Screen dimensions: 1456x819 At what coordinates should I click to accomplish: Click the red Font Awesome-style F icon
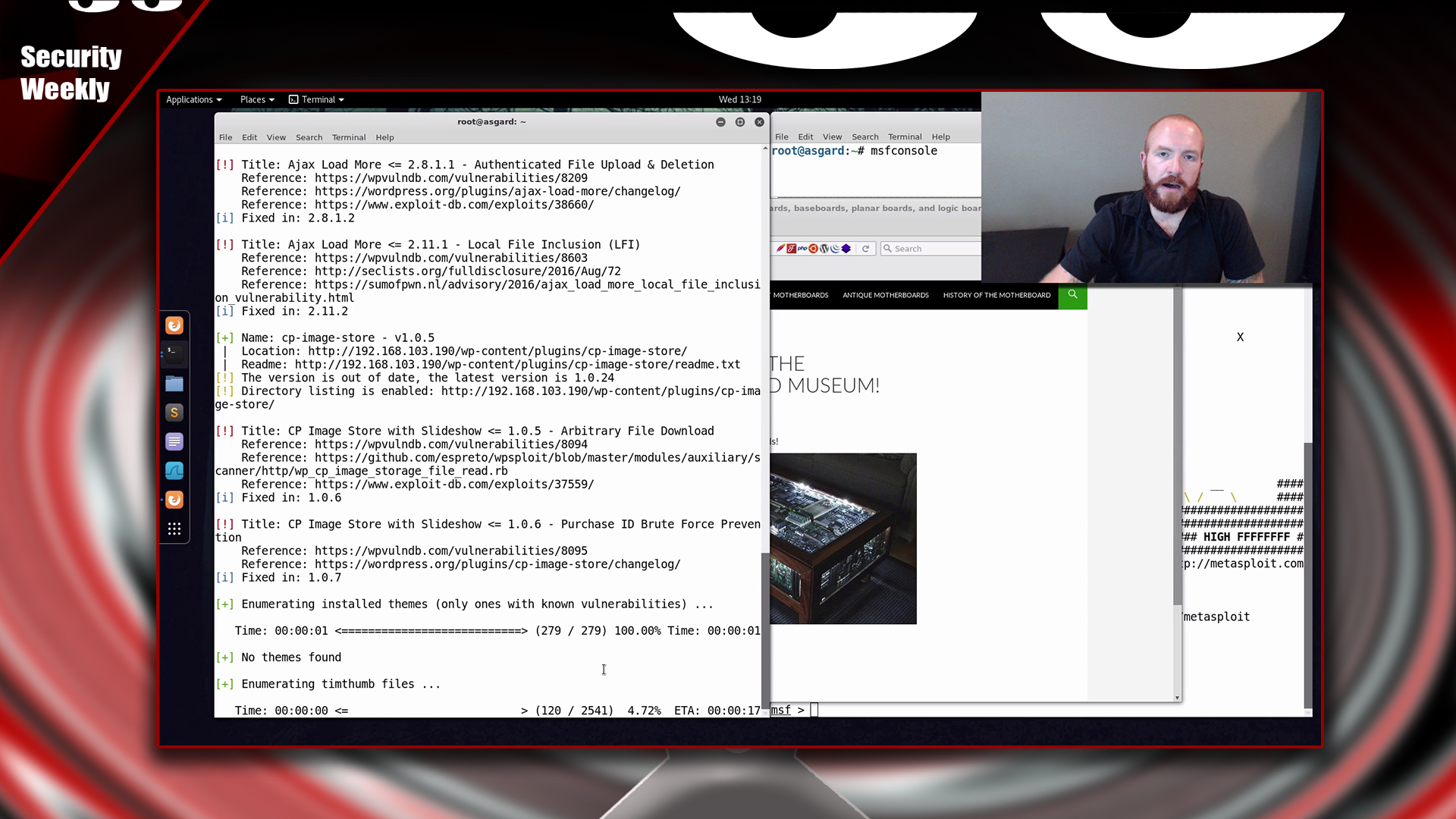[x=791, y=249]
